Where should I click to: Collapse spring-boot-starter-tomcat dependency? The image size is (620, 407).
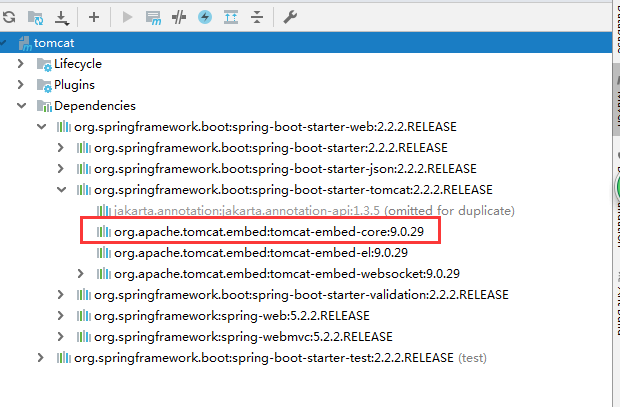point(62,189)
